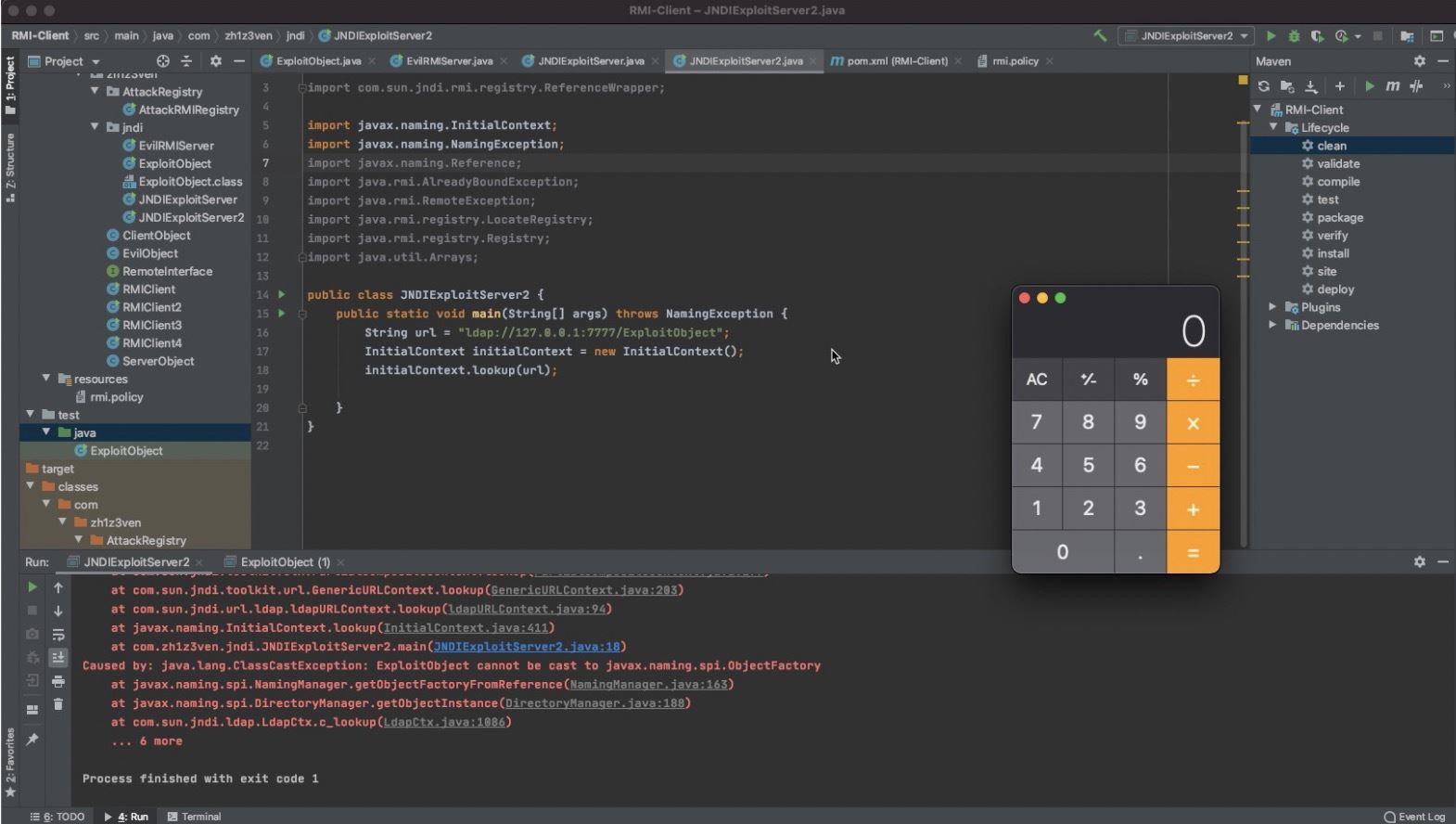1456x824 pixels.
Task: Select rmi.policy in project tree
Action: (x=116, y=397)
